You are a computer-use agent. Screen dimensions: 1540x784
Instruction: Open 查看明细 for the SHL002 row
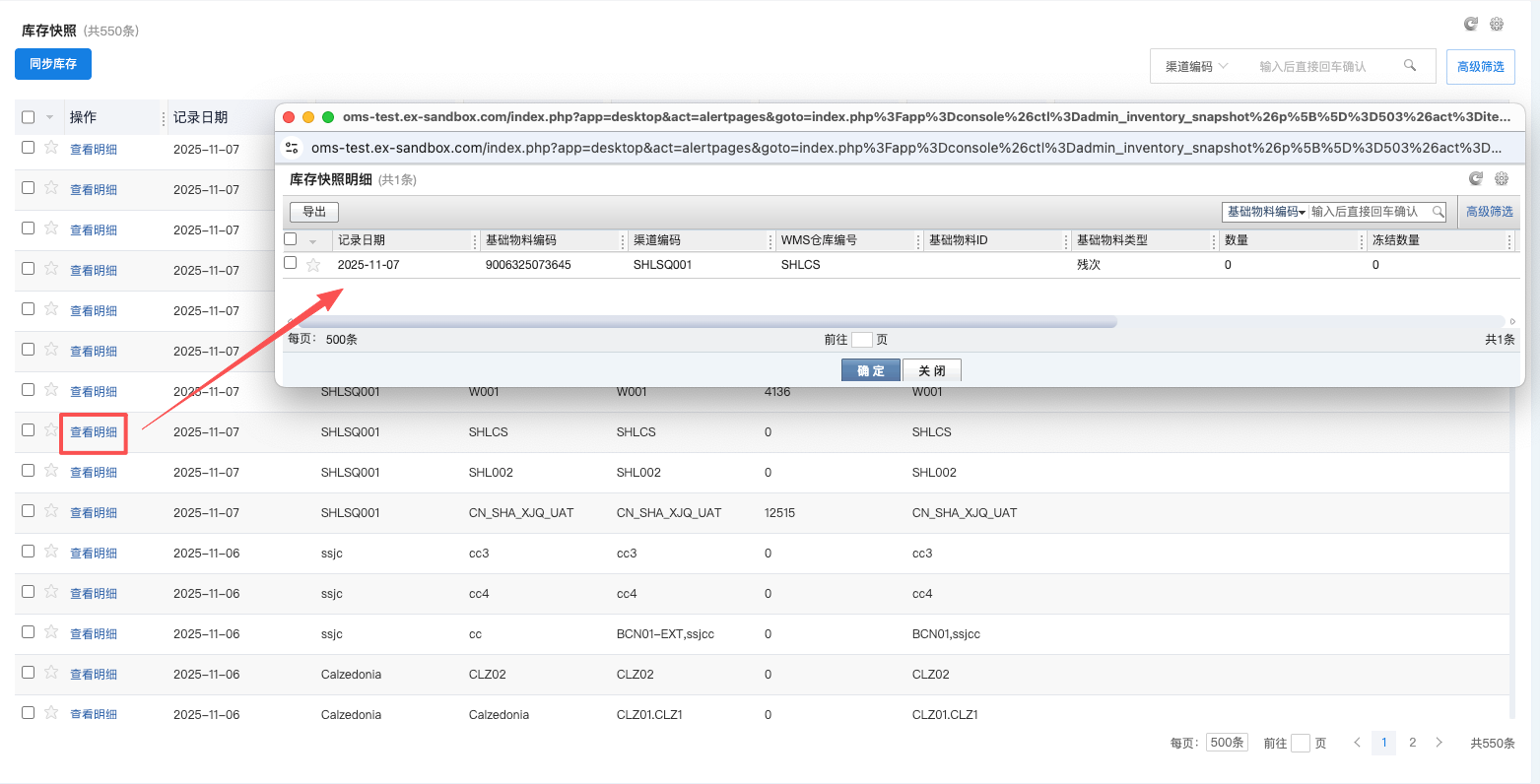tap(94, 473)
